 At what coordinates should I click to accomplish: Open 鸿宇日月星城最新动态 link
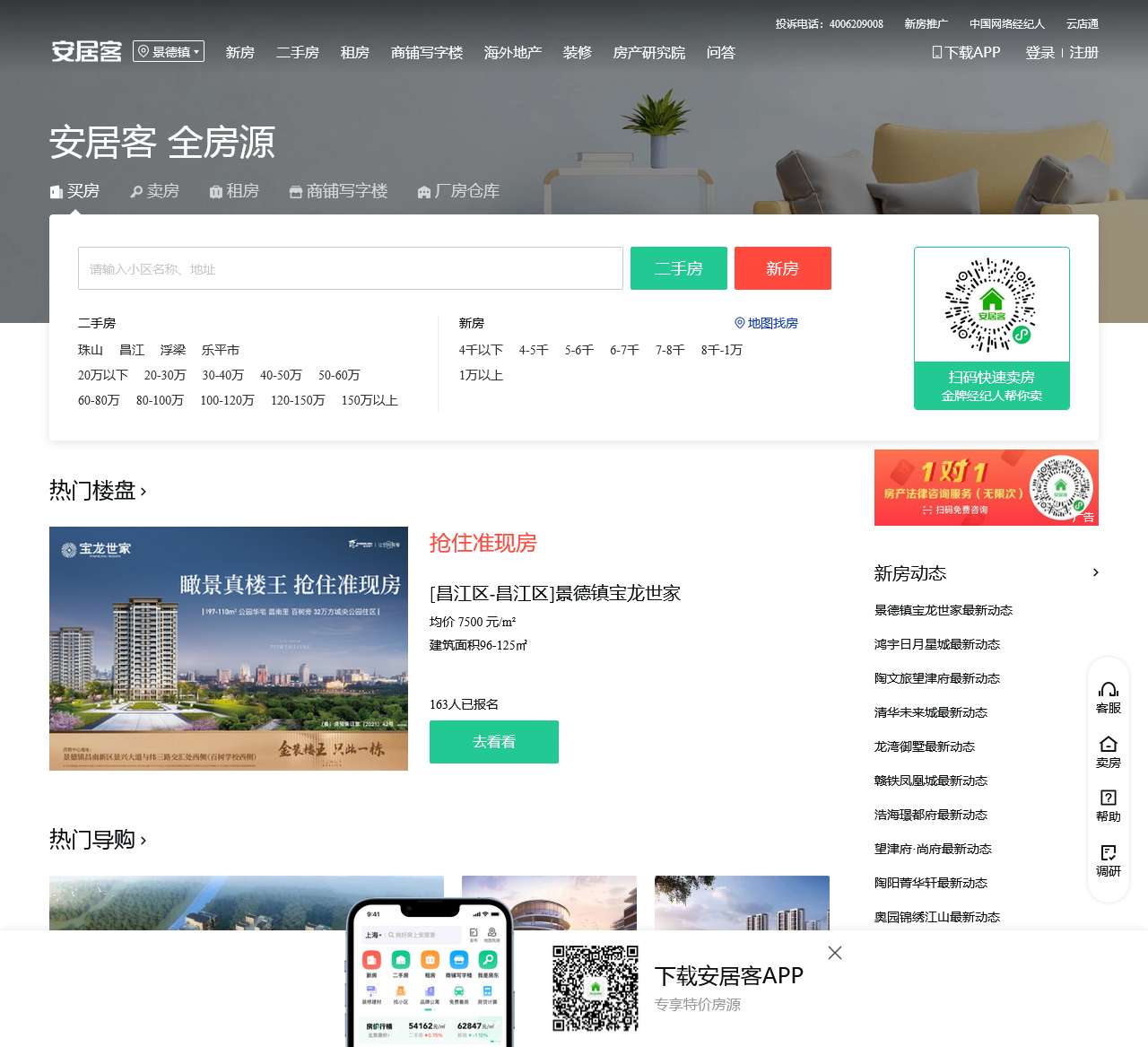937,644
